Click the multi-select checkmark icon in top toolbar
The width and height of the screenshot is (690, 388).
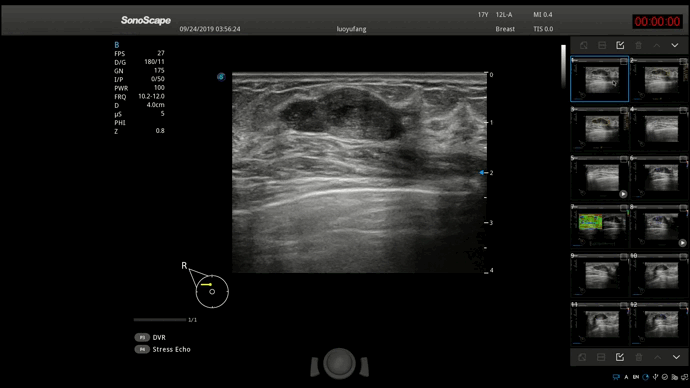[620, 45]
